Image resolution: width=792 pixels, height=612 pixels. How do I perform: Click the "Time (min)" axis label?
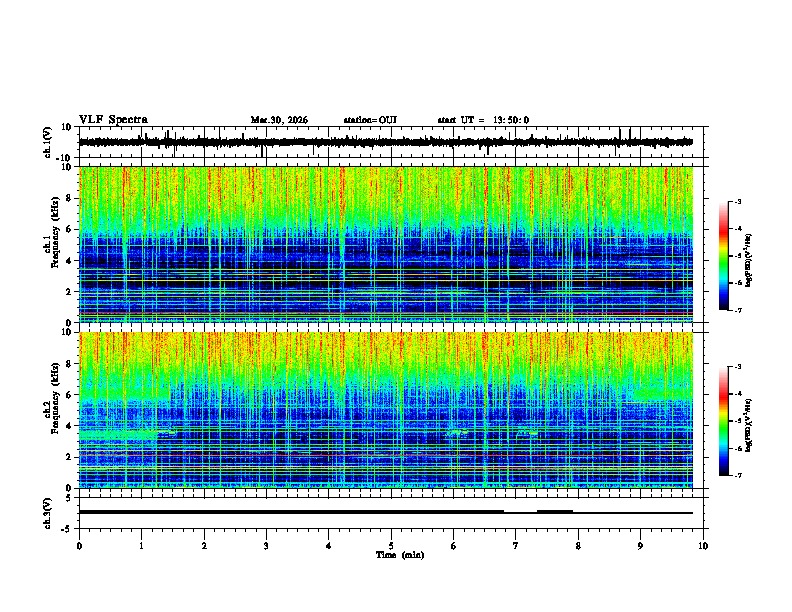click(400, 555)
